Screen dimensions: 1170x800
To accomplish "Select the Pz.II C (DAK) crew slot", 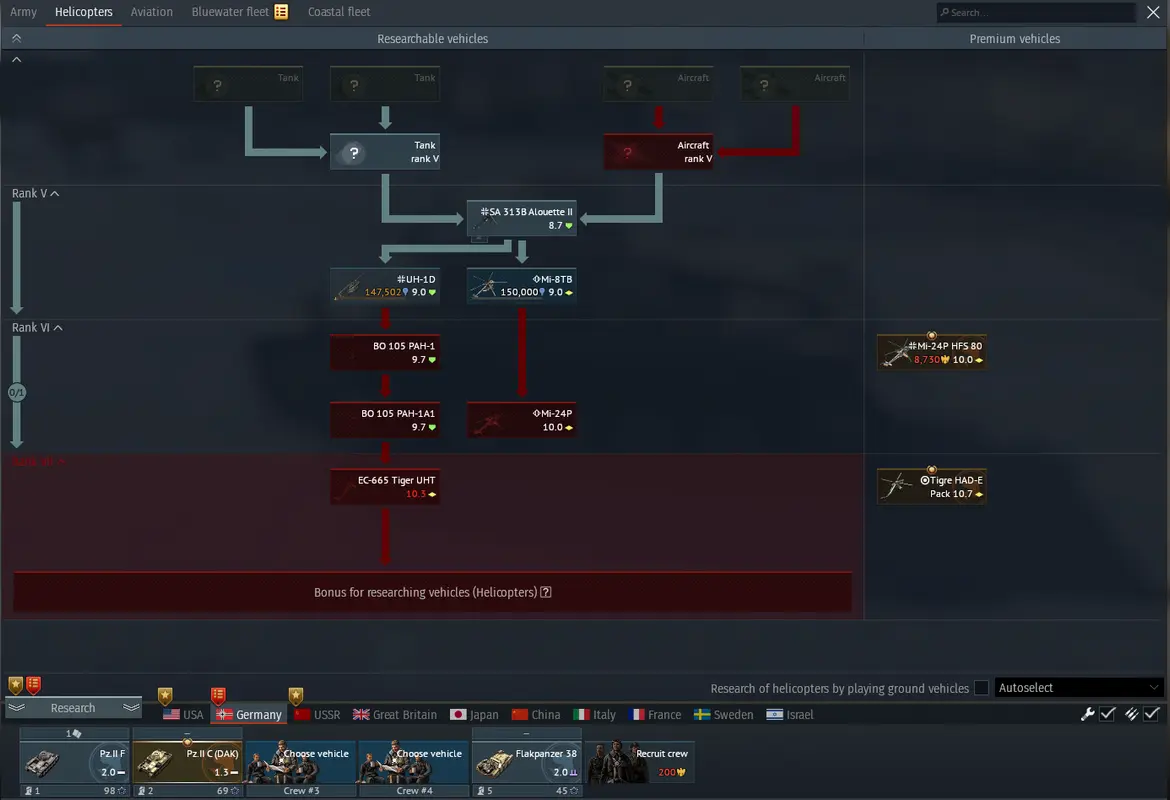I will [x=188, y=762].
